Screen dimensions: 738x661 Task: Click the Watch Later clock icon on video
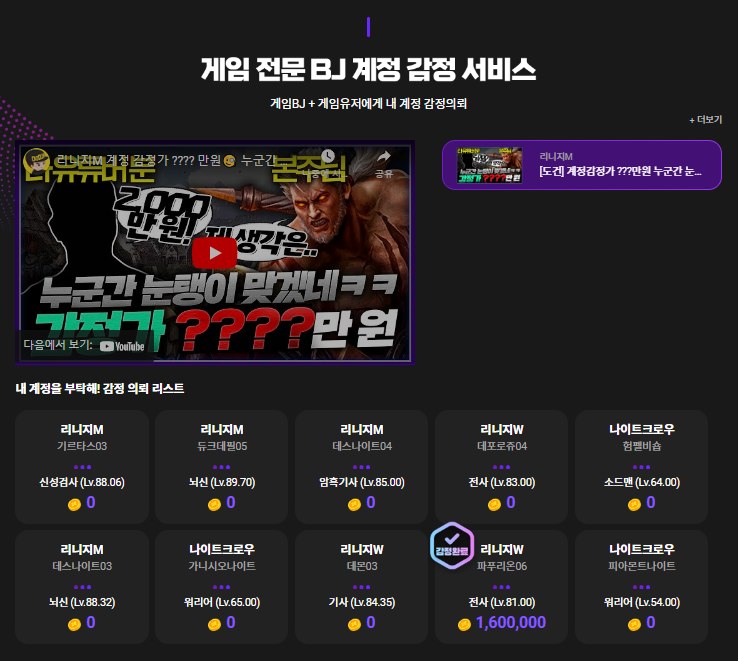point(328,156)
